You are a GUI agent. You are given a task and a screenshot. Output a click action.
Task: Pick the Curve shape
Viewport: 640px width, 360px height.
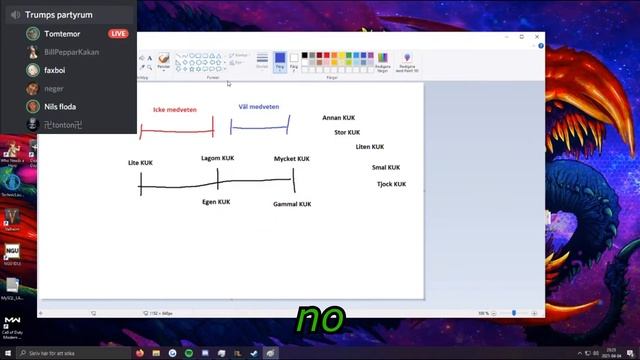point(185,56)
